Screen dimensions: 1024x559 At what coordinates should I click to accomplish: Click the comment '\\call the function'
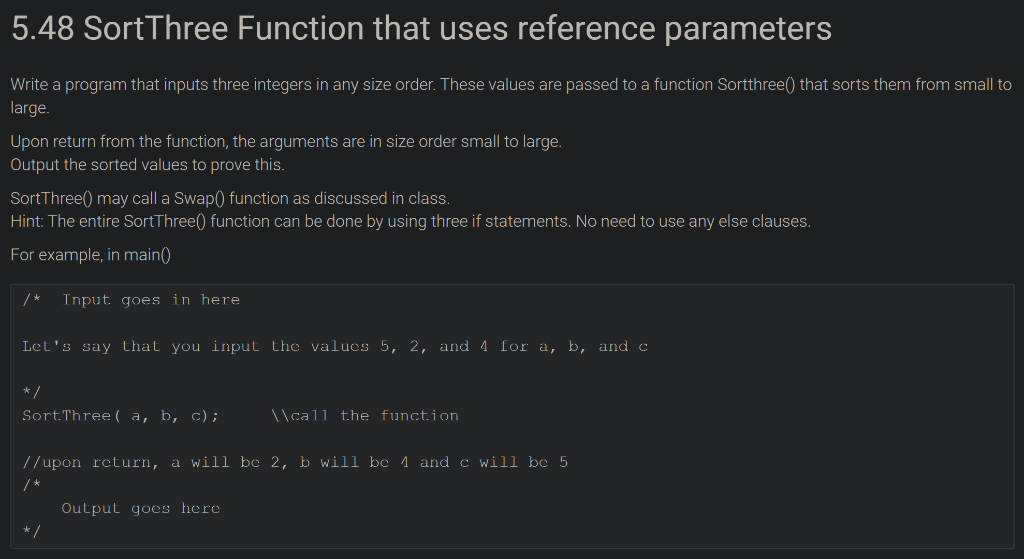(365, 415)
